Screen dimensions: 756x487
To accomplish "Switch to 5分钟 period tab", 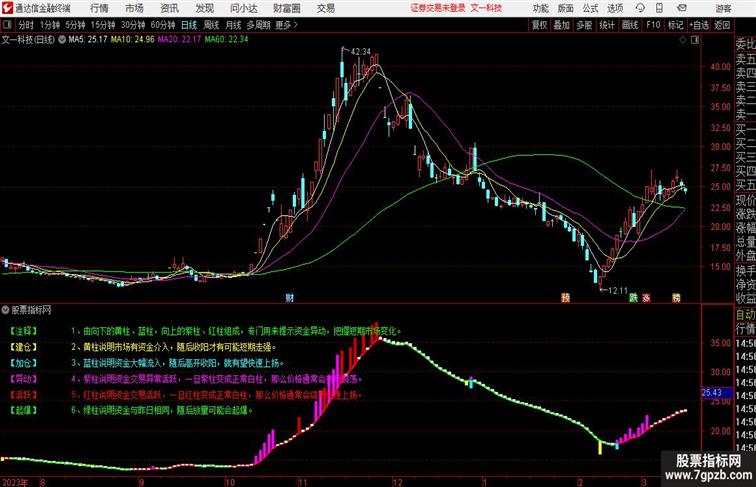I will (x=75, y=25).
